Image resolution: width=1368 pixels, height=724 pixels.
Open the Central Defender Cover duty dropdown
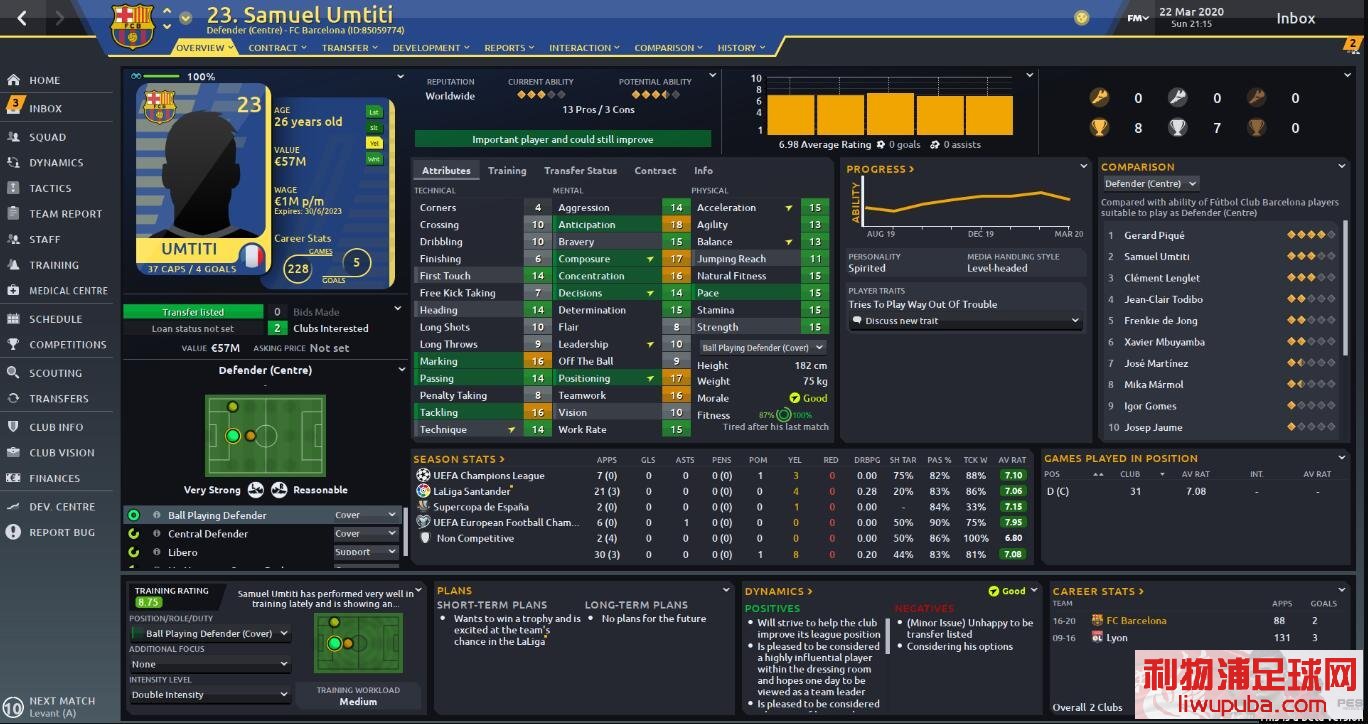point(365,534)
